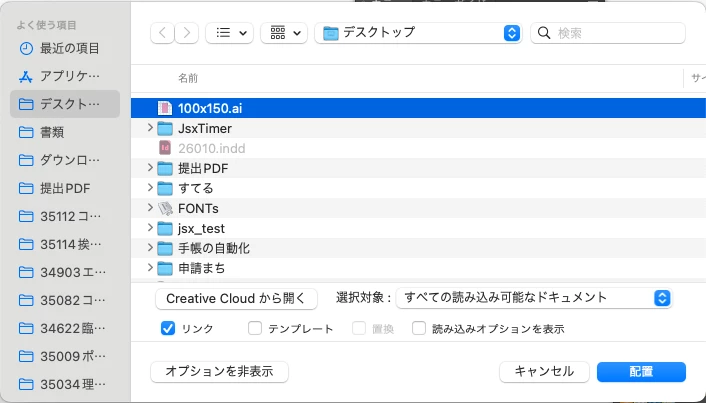
Task: Go forward with the right chevron button
Action: click(186, 33)
